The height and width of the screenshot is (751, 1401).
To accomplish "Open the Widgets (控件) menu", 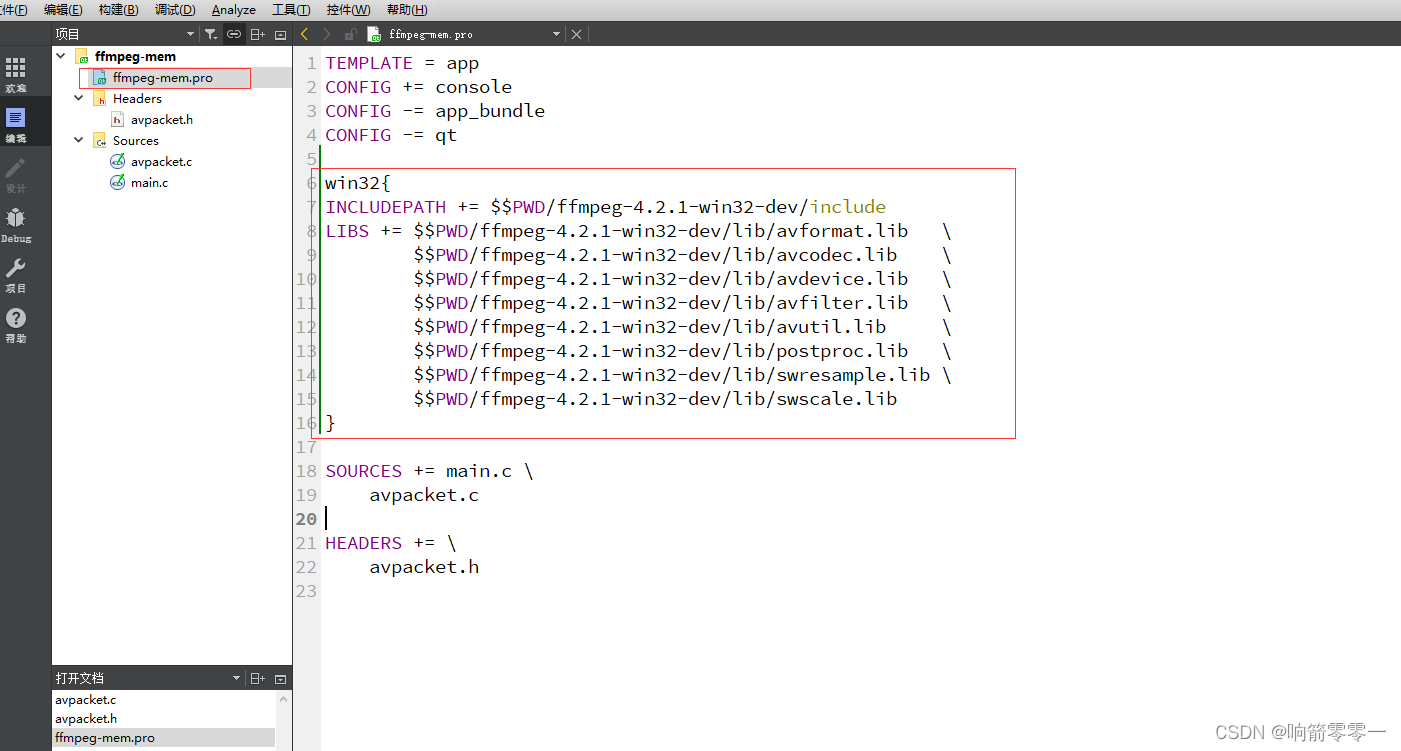I will coord(348,9).
